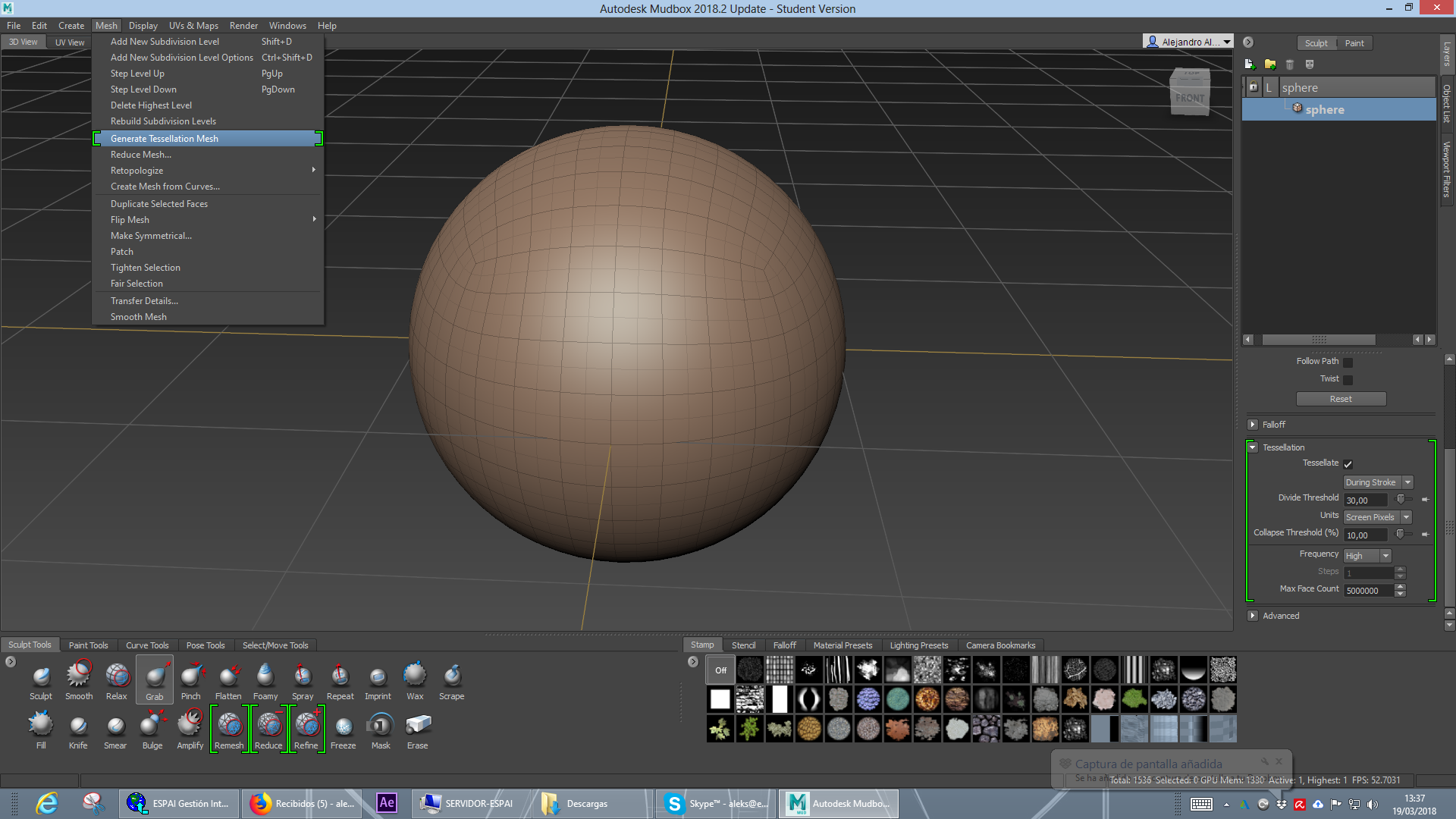Adjust the Divide Threshold slider
The height and width of the screenshot is (819, 1456).
point(1401,499)
